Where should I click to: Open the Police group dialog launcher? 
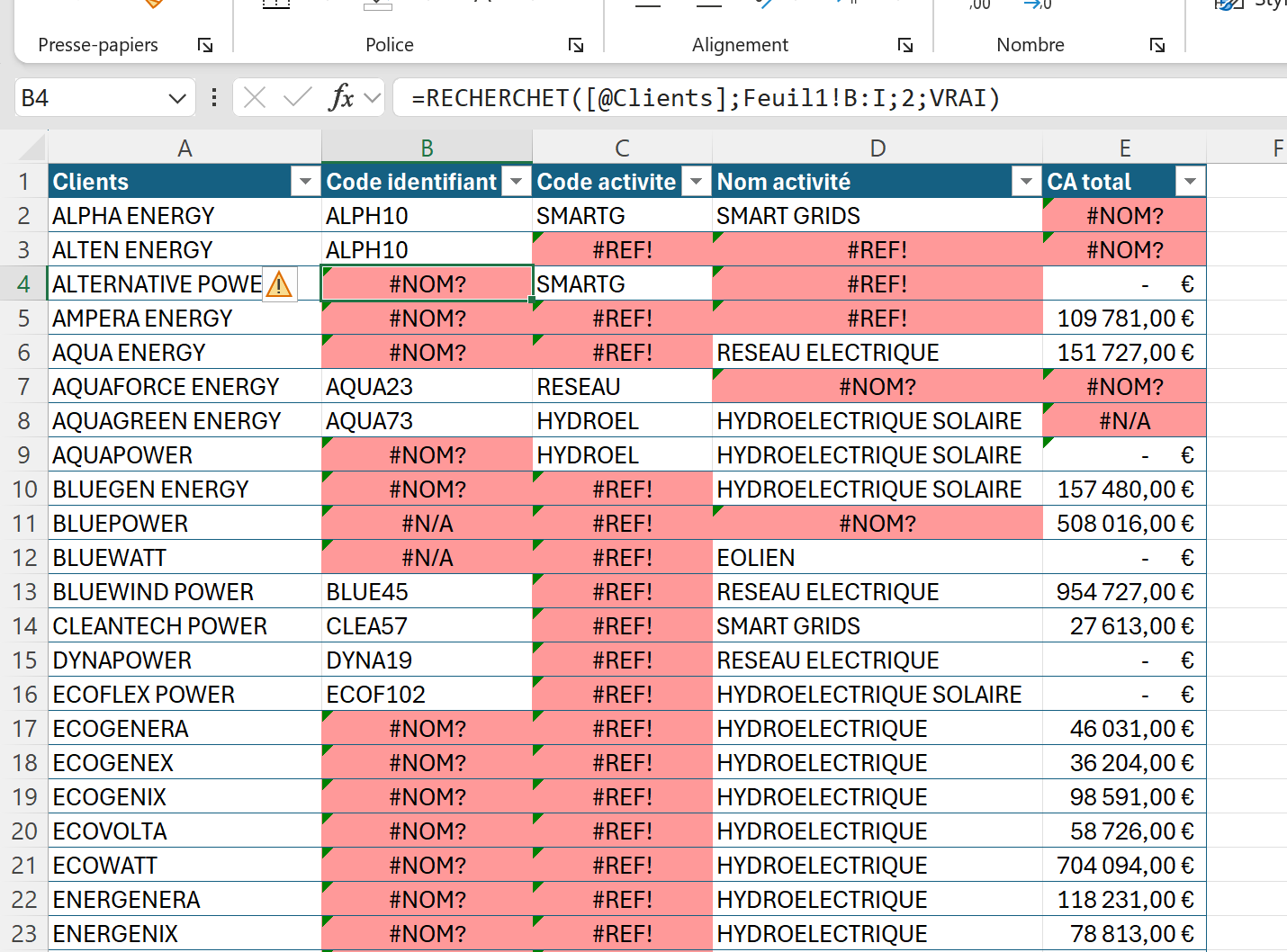[x=576, y=45]
